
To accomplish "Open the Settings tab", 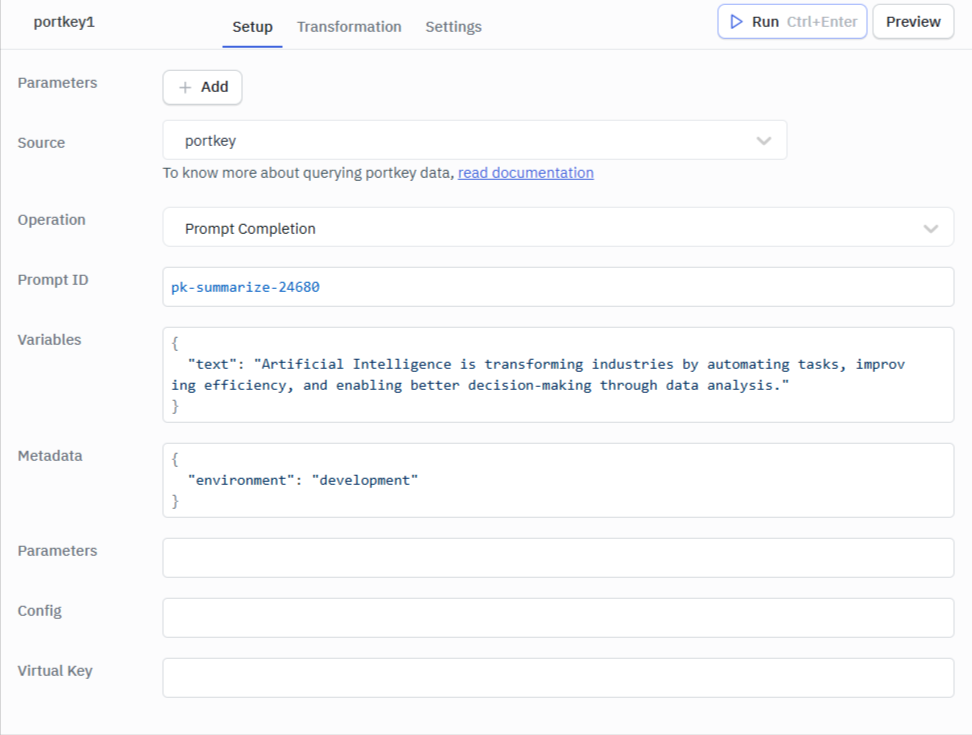I will coord(453,27).
